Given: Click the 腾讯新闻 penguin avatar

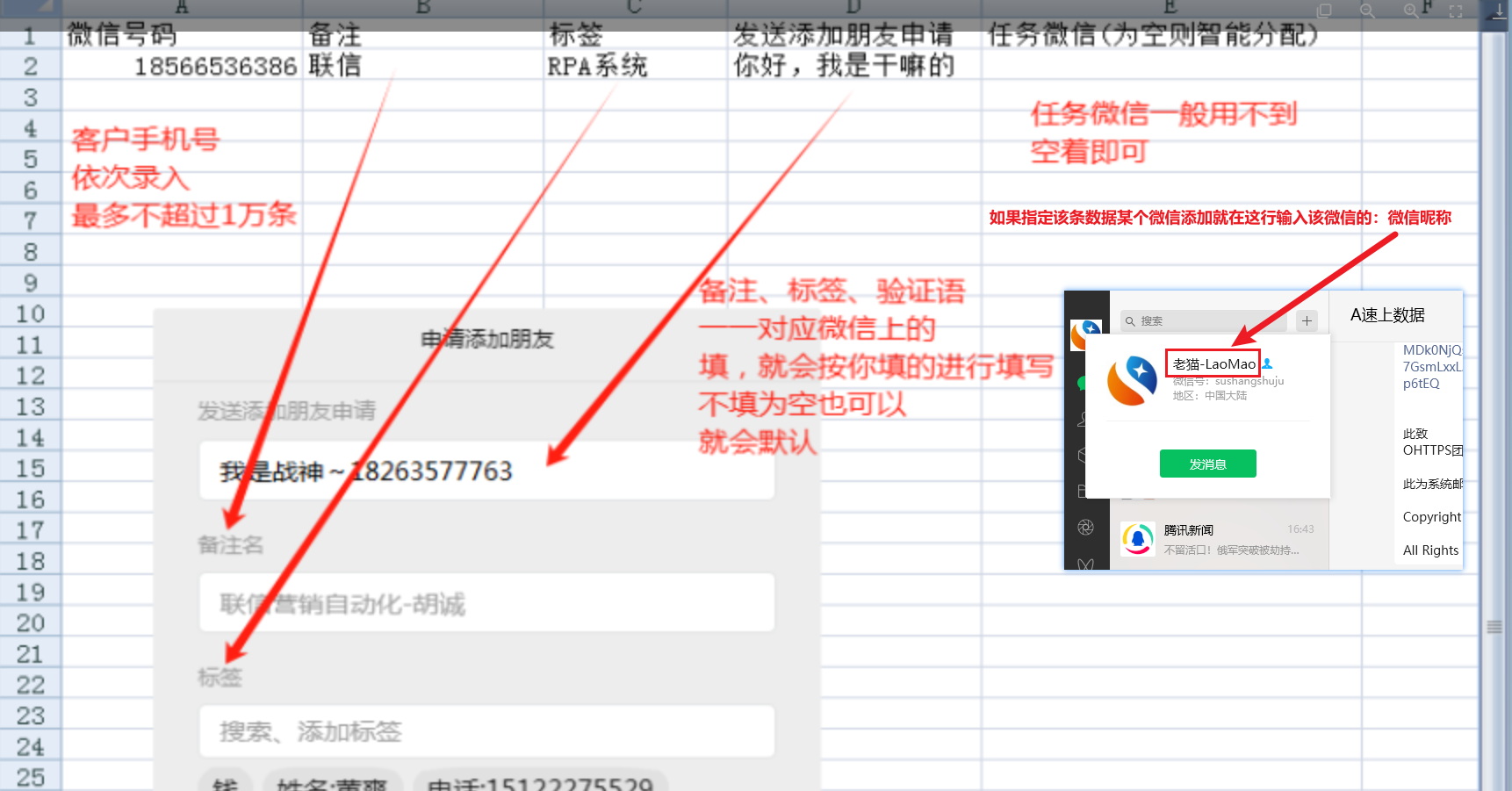Looking at the screenshot, I should (x=1138, y=538).
